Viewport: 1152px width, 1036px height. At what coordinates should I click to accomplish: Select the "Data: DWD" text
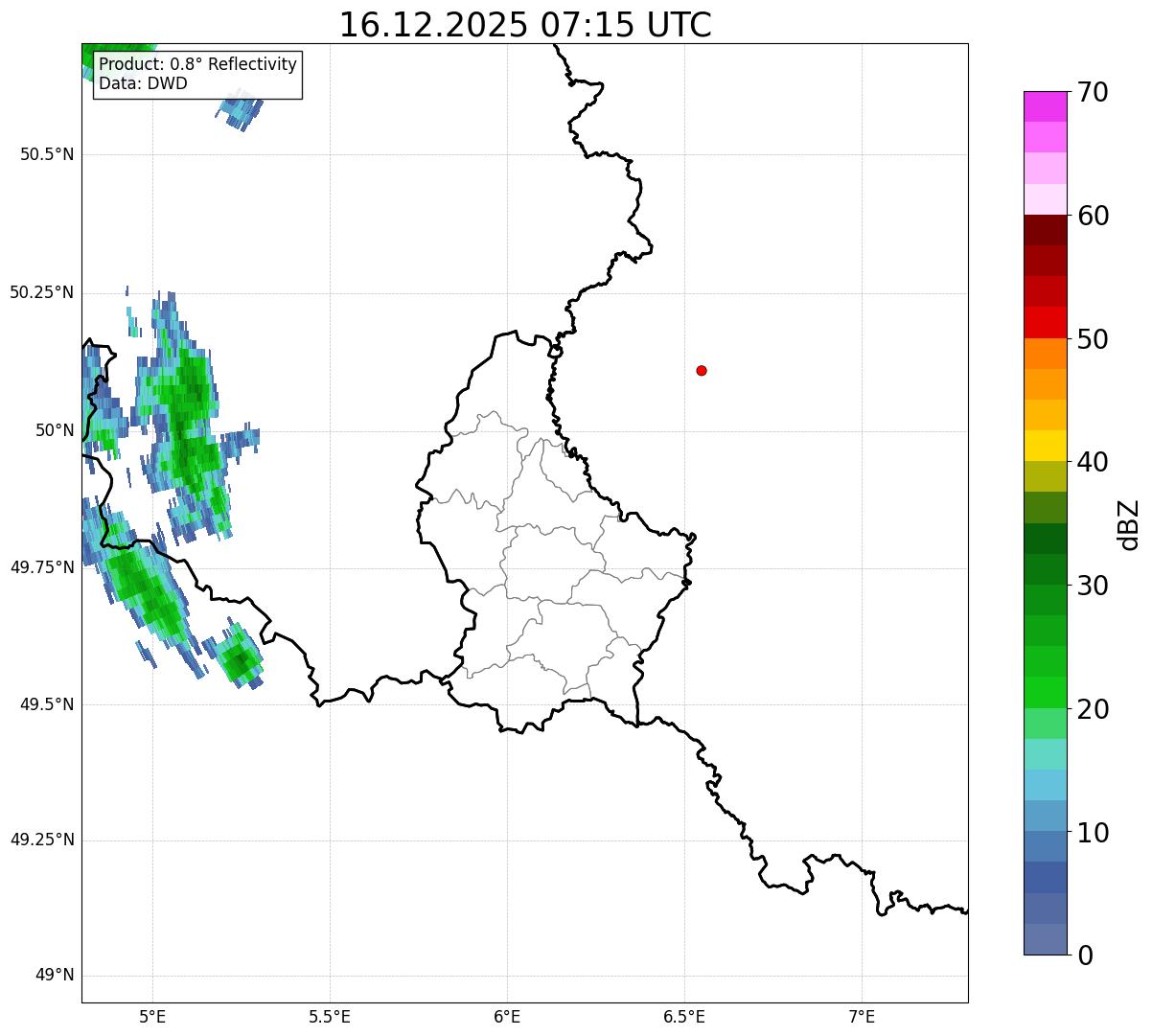(143, 83)
